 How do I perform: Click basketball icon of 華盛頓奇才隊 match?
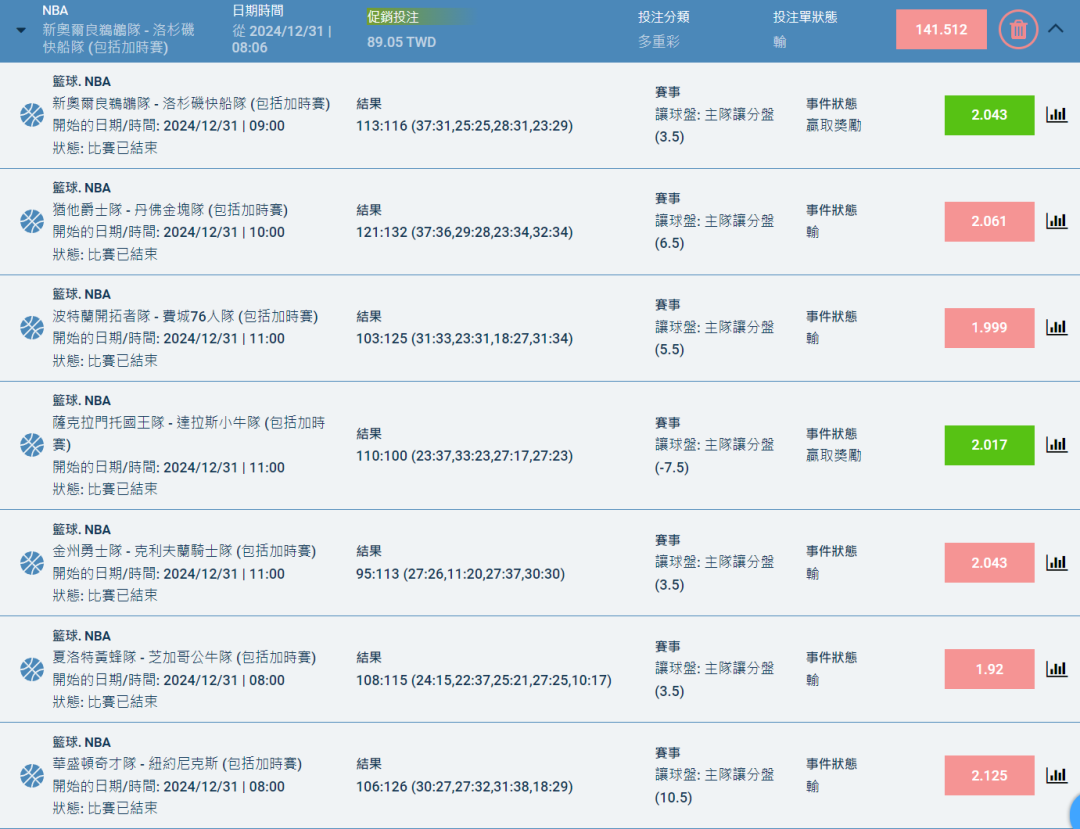pos(32,775)
